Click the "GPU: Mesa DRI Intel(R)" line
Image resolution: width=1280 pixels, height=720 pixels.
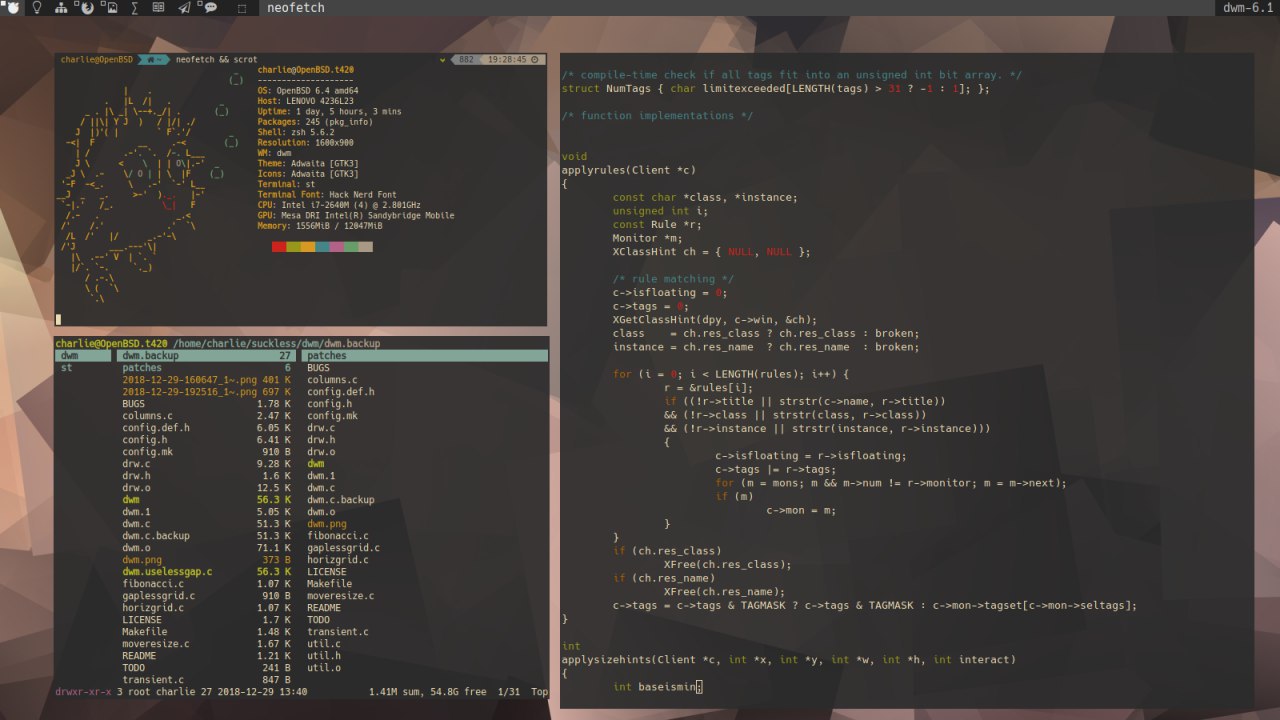coord(356,215)
